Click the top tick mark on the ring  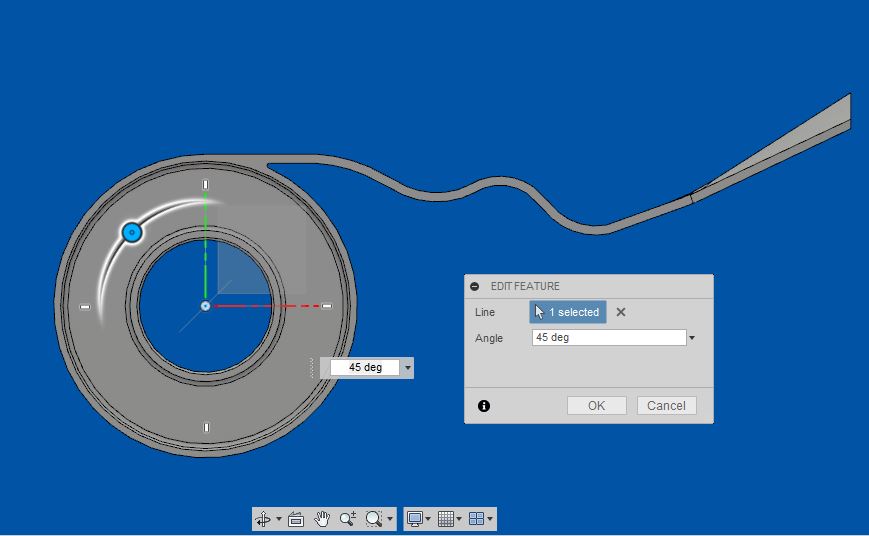(205, 184)
